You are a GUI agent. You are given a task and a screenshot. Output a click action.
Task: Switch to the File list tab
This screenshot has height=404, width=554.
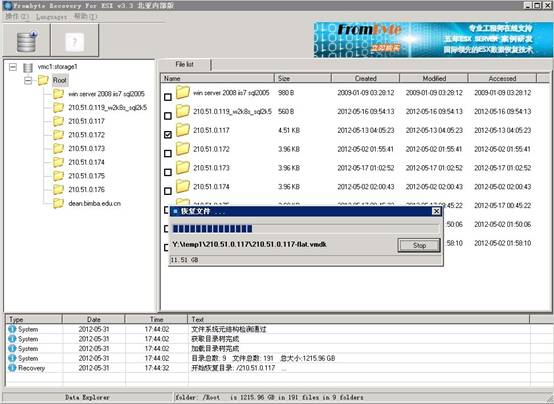[184, 64]
